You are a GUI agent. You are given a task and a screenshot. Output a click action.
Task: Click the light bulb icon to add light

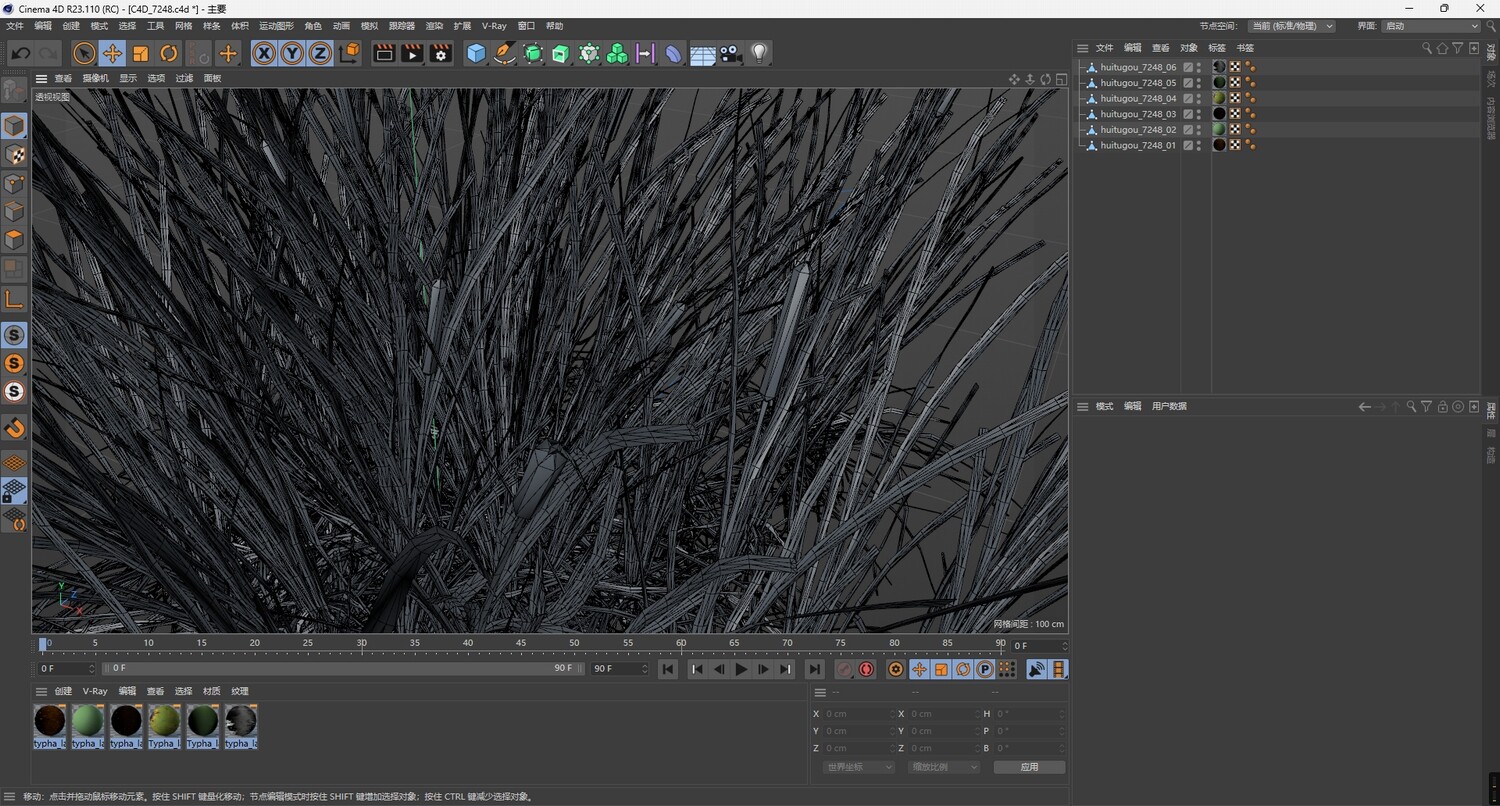click(x=759, y=54)
